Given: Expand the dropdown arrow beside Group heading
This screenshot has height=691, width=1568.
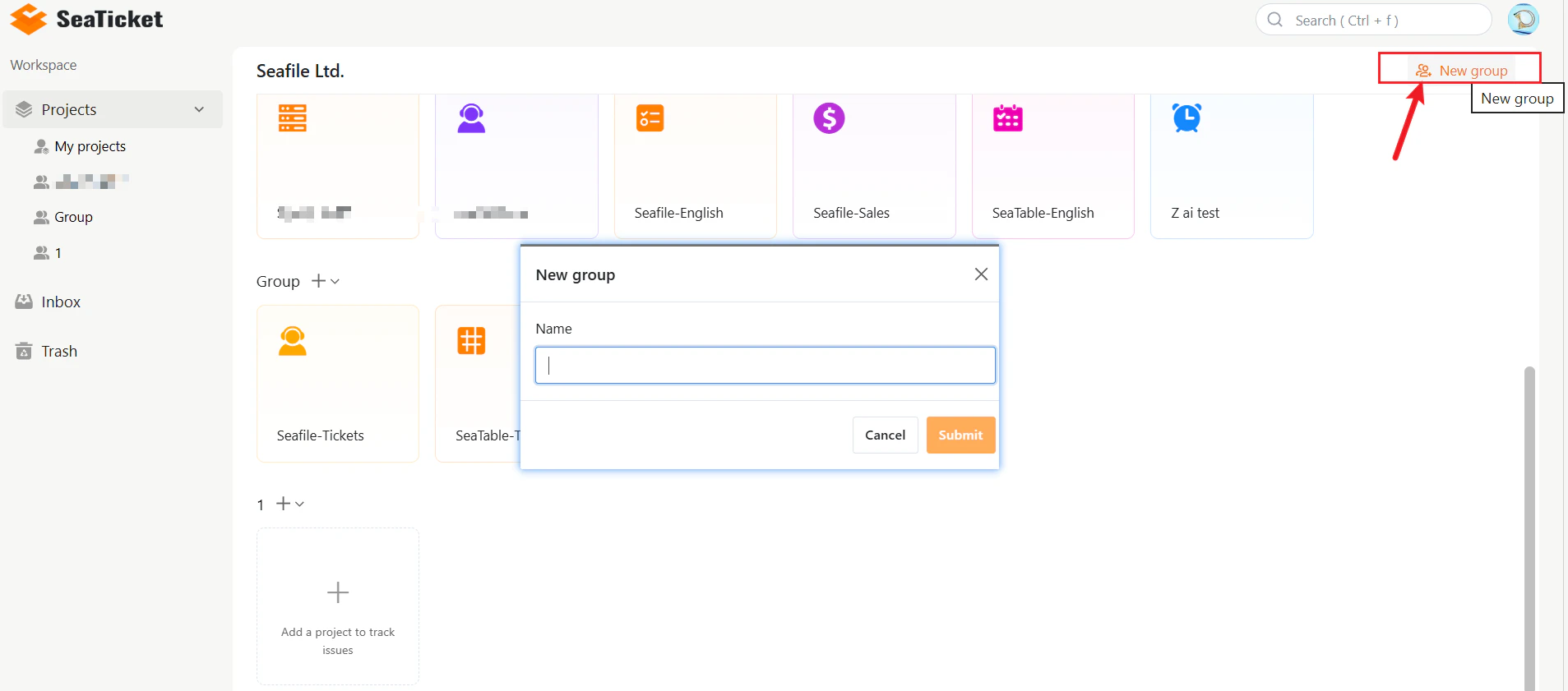Looking at the screenshot, I should click(335, 282).
